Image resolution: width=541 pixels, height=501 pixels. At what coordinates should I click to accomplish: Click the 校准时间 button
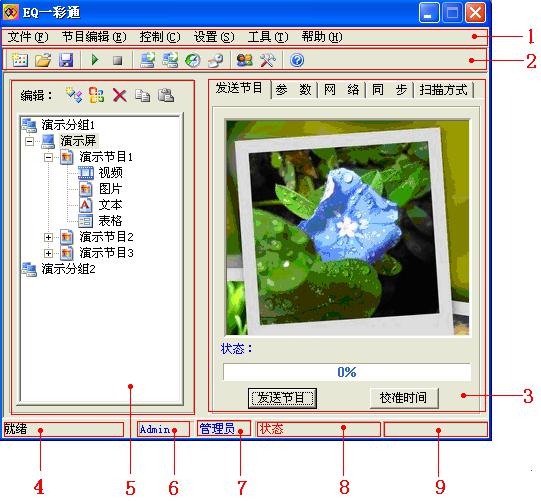(x=404, y=398)
